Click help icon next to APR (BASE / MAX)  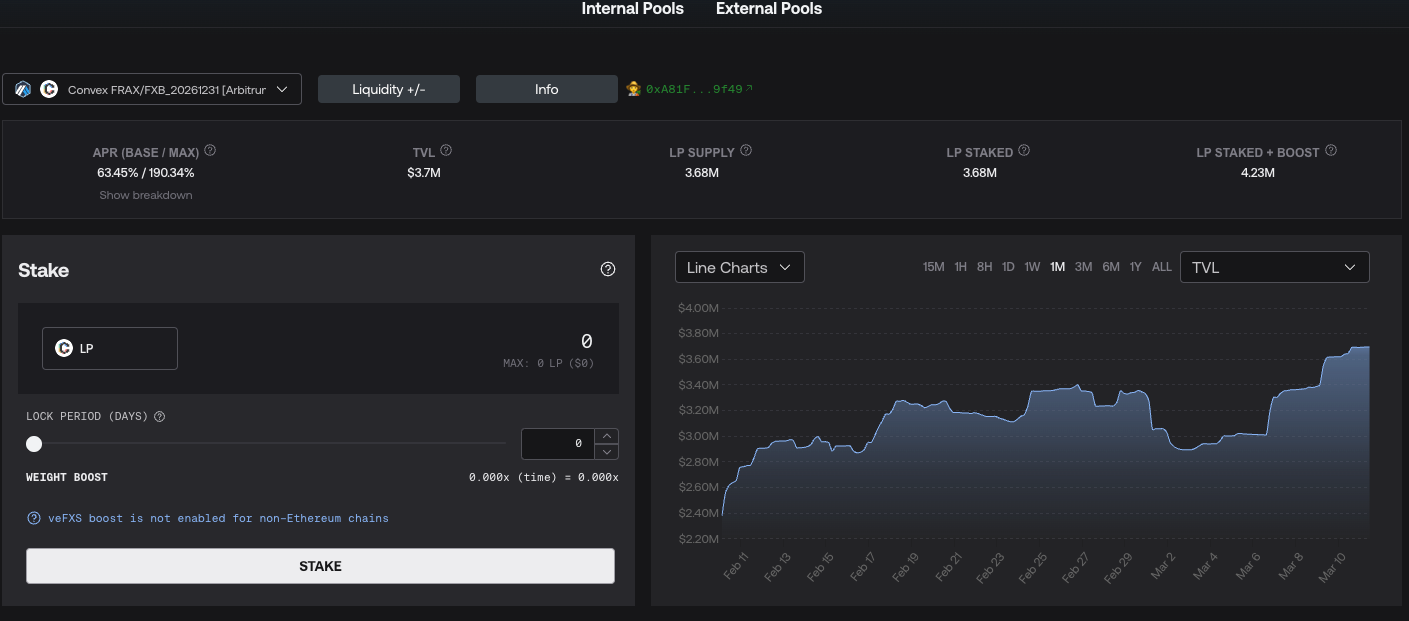pos(210,151)
